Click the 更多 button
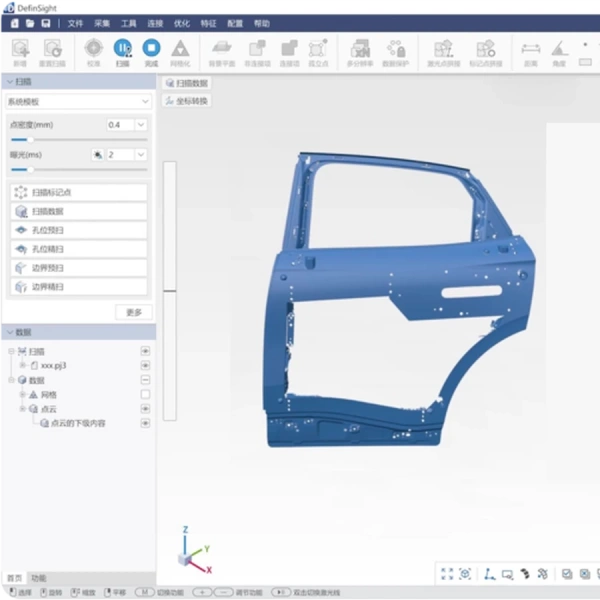This screenshot has width=600, height=600. click(134, 312)
